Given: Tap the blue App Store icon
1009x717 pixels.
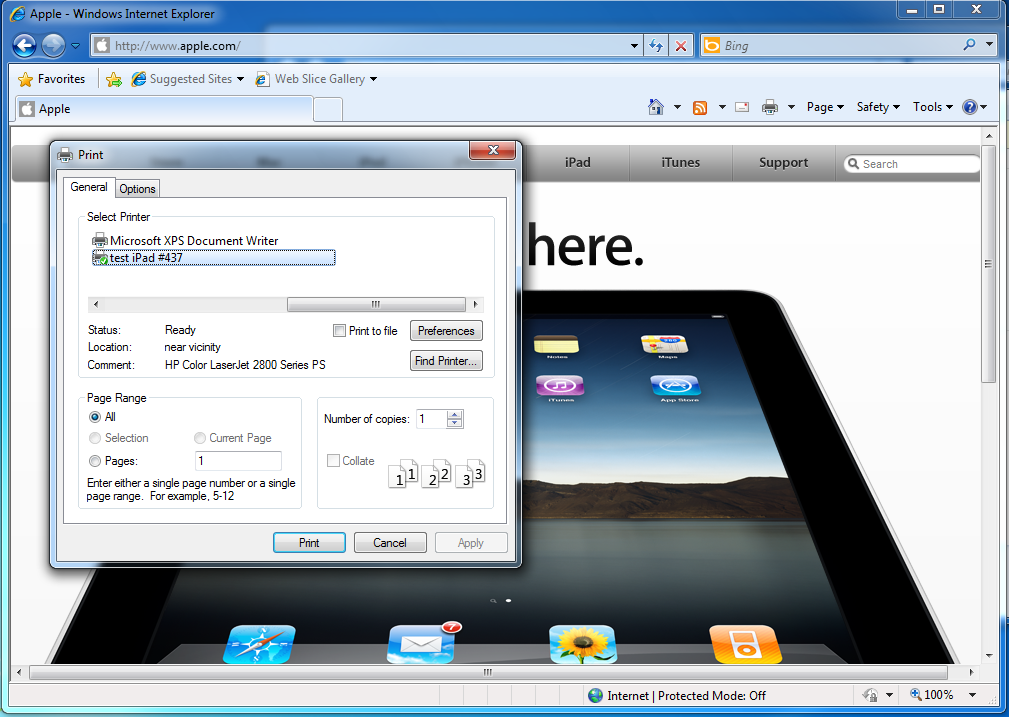Looking at the screenshot, I should [675, 386].
